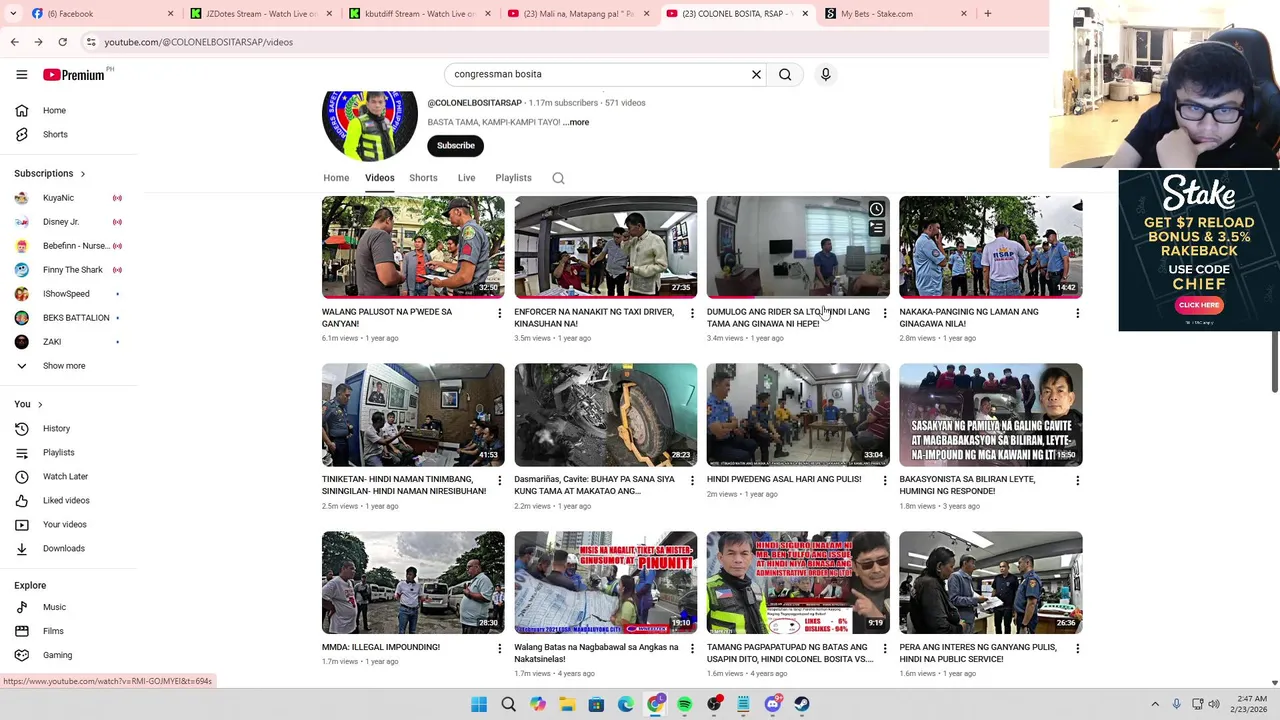Open the YouTube hamburger guide menu
This screenshot has width=1280, height=720.
(x=21, y=74)
